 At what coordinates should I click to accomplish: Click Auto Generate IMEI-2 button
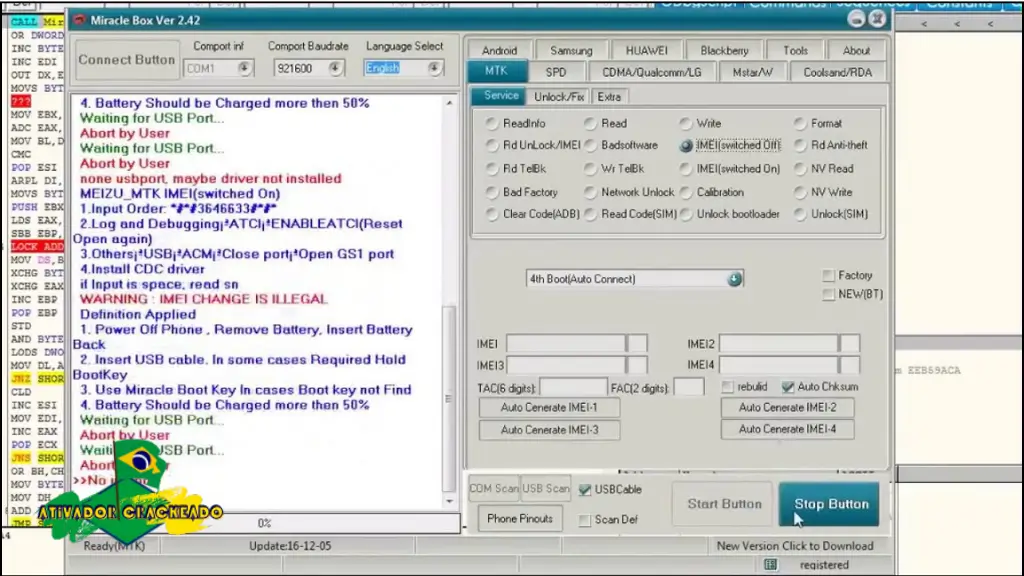787,408
